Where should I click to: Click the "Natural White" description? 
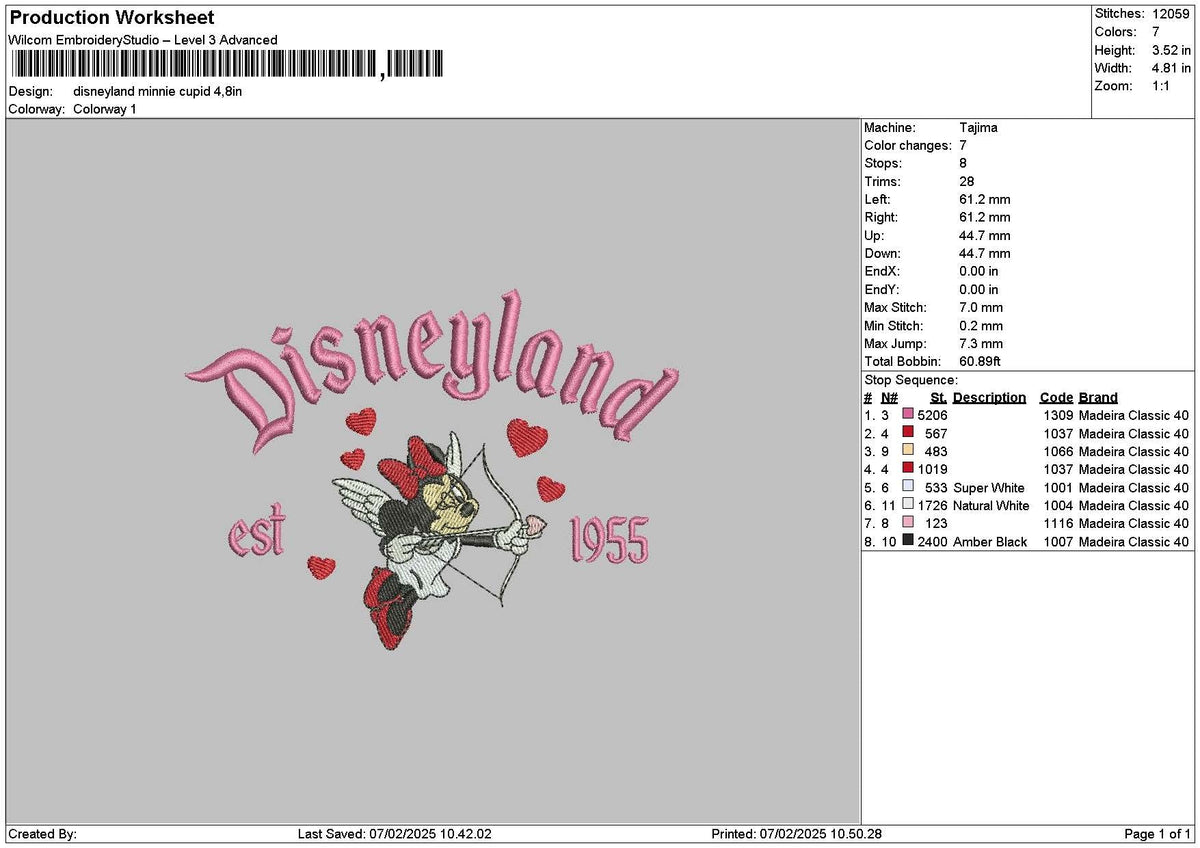point(991,506)
